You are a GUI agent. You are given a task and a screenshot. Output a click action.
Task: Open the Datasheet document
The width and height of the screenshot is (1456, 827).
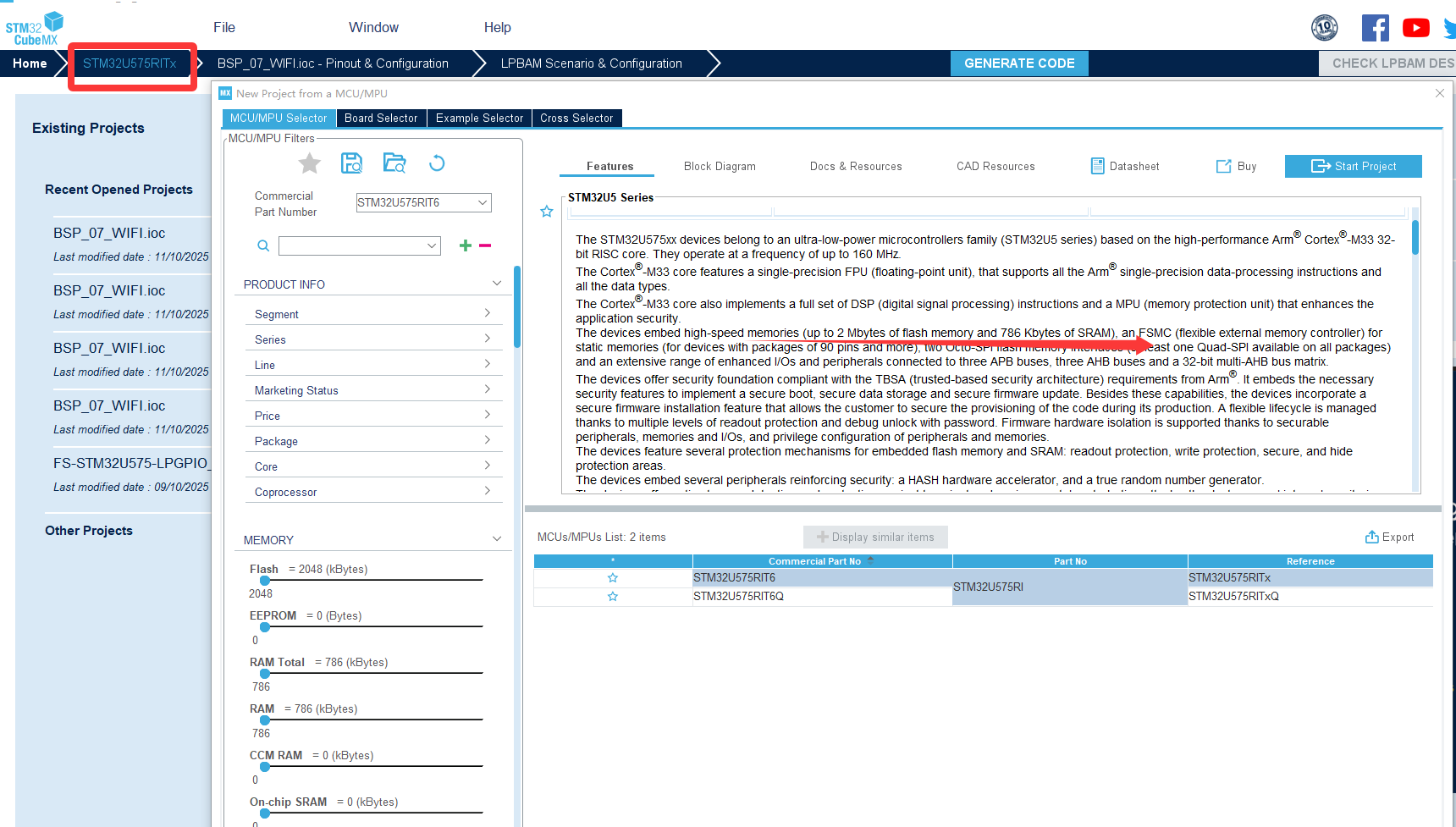(1125, 166)
